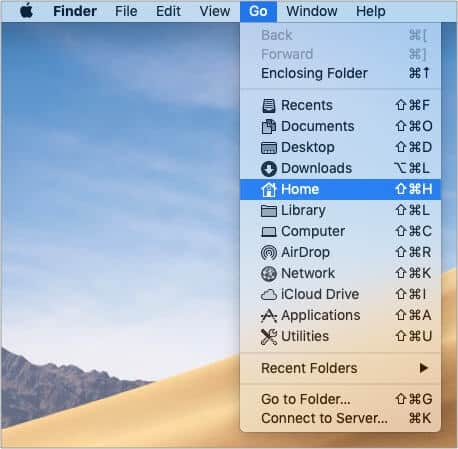Viewport: 458px width, 449px height.
Task: Select Connect to Server… option
Action: (340, 418)
